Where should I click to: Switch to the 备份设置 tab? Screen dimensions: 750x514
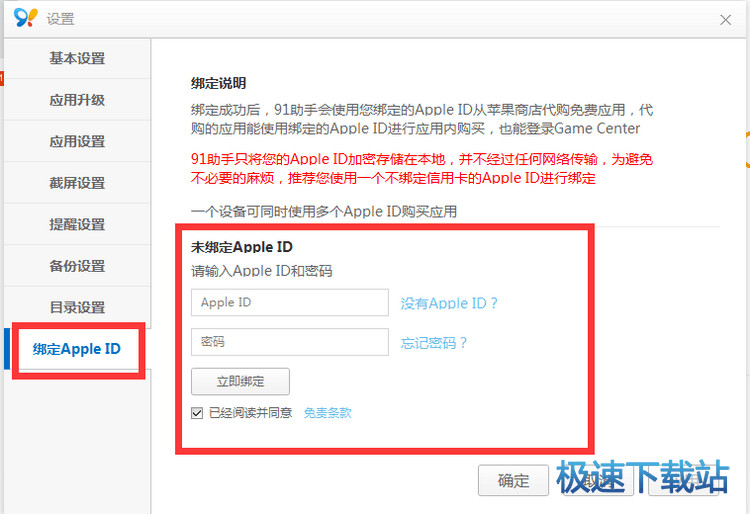[77, 266]
